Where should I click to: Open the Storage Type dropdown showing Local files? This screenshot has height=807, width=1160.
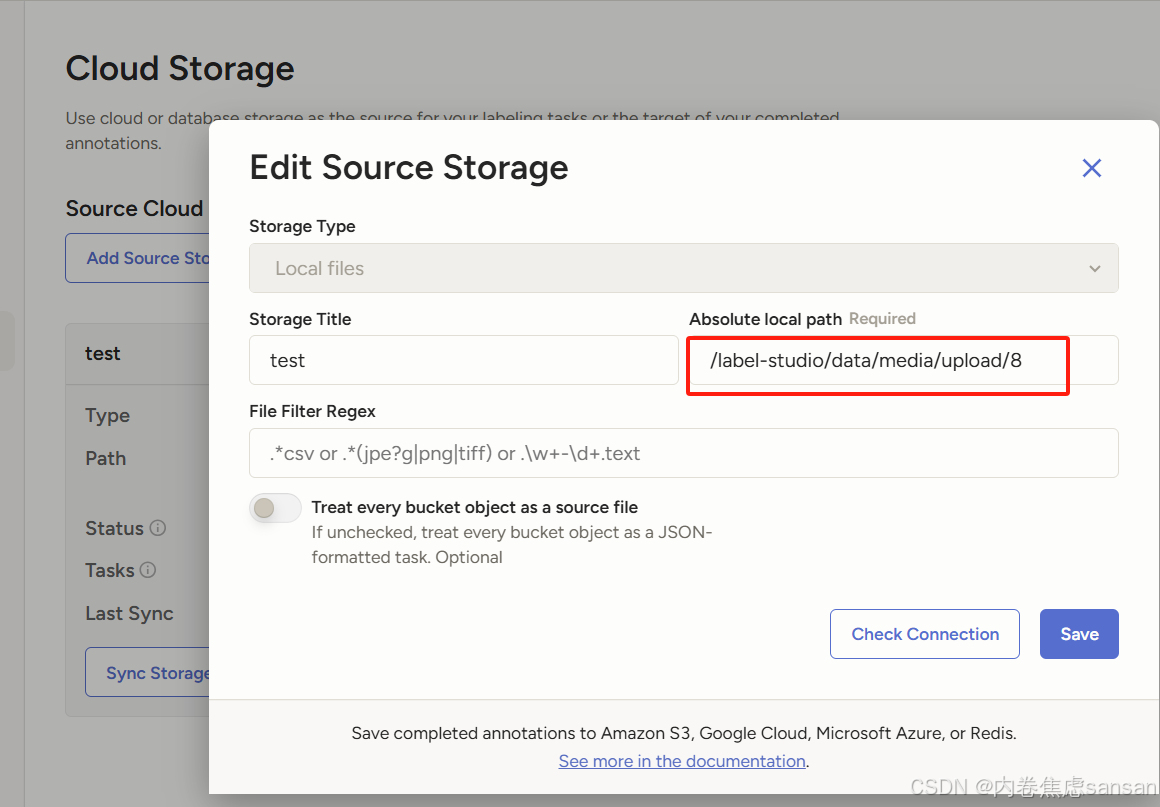point(683,268)
